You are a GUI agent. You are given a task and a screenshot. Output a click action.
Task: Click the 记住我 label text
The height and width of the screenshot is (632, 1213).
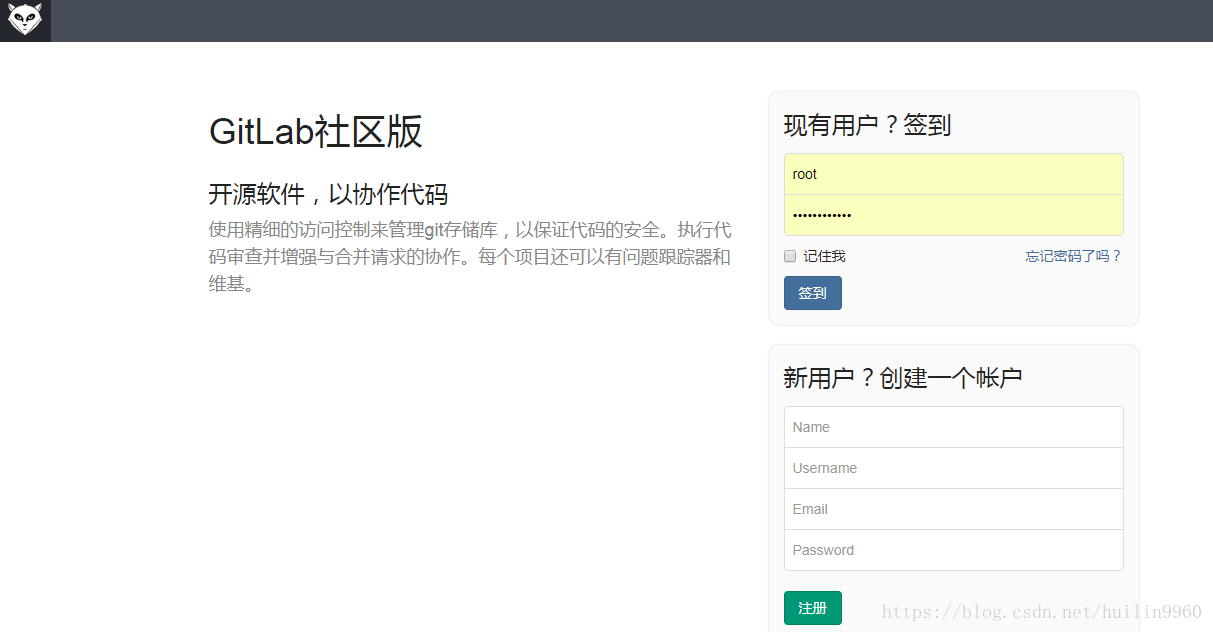pyautogui.click(x=824, y=257)
